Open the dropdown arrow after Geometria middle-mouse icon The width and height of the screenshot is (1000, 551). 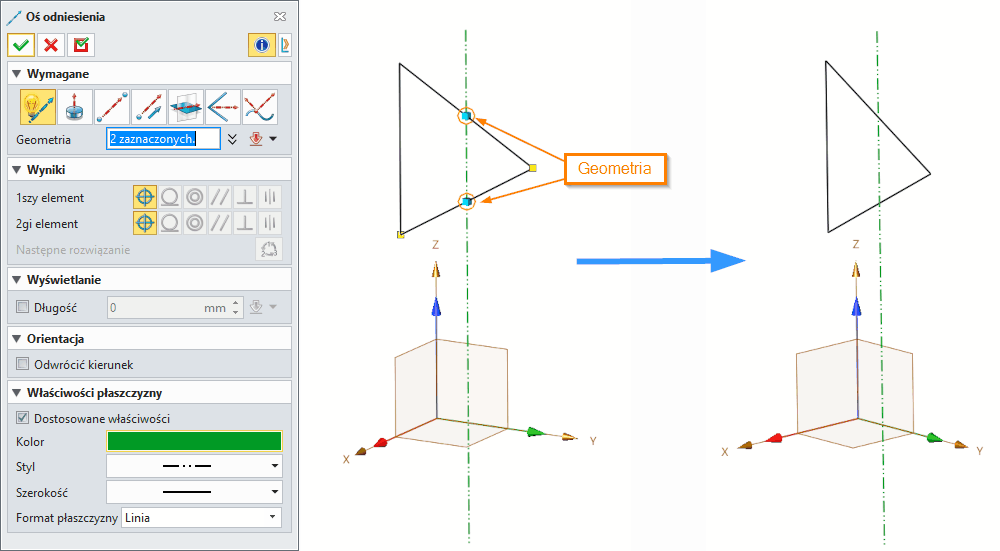(x=273, y=139)
